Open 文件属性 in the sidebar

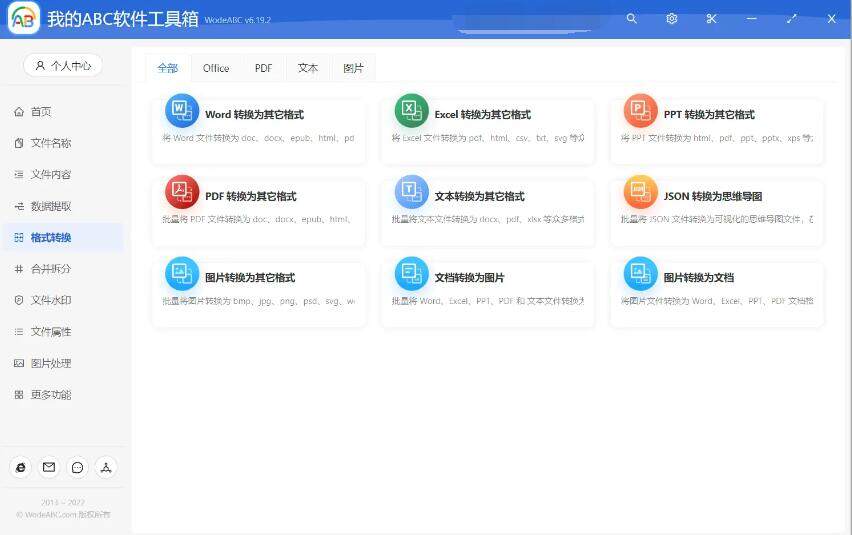tap(62, 332)
